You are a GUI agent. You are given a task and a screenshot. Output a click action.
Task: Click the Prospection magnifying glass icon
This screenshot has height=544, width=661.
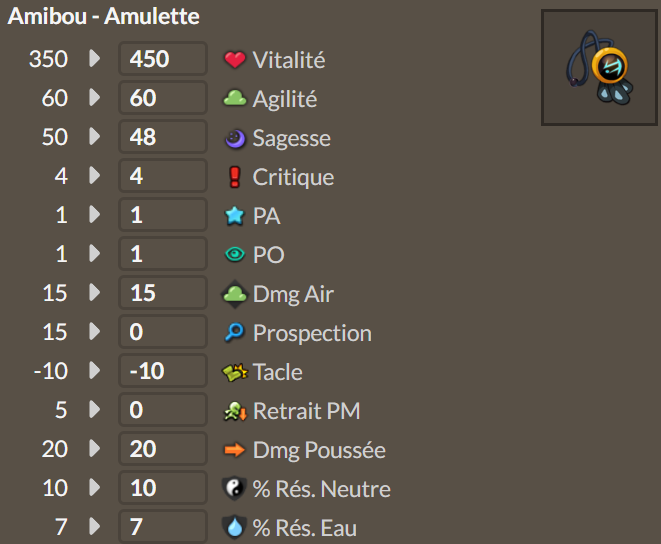coord(235,332)
